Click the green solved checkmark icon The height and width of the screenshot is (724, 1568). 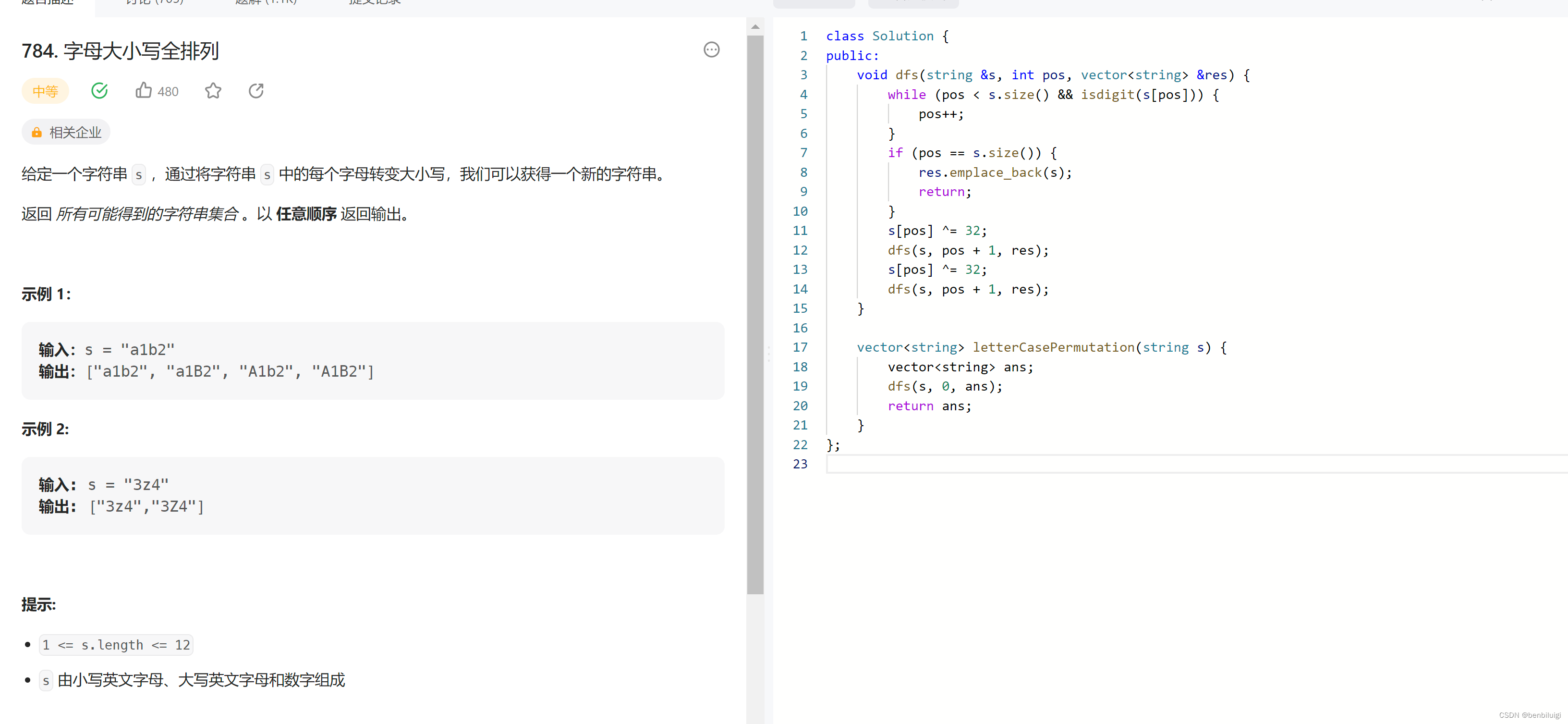(x=99, y=91)
